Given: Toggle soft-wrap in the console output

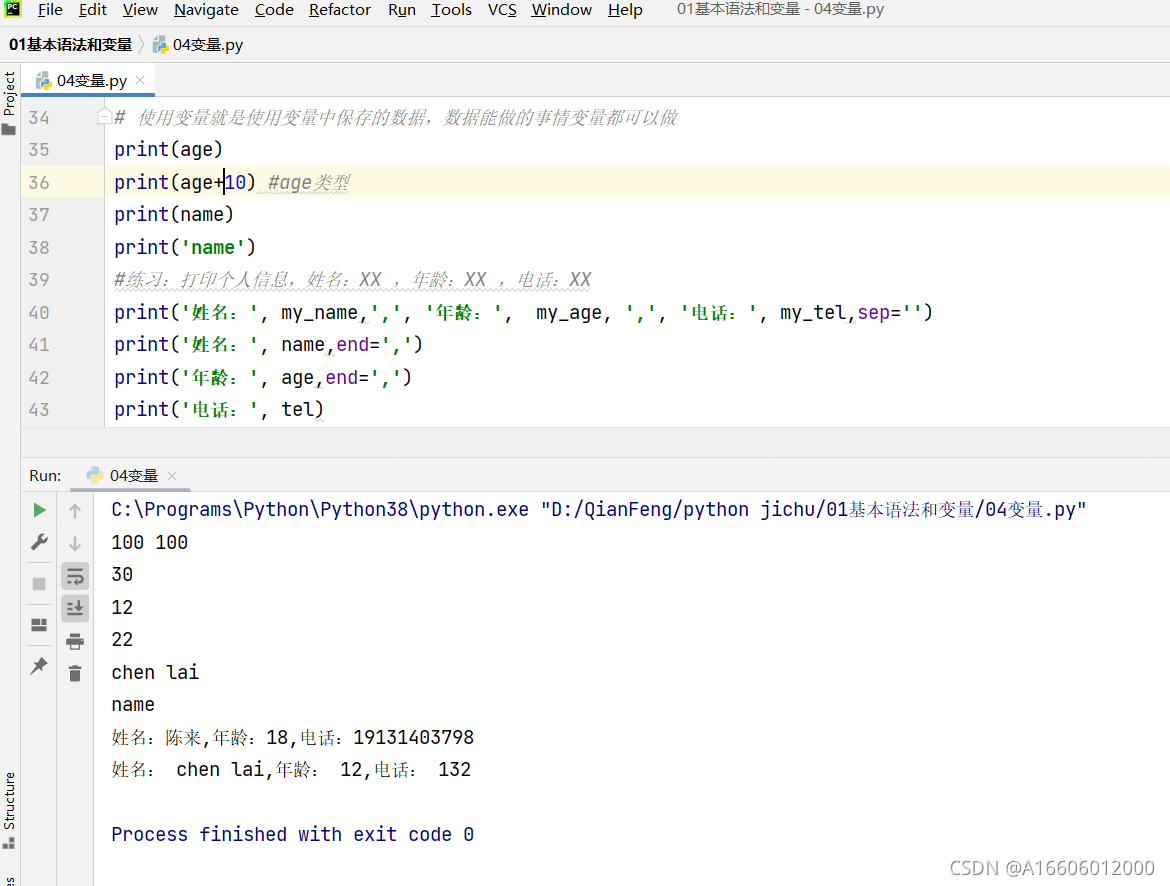Looking at the screenshot, I should (75, 576).
